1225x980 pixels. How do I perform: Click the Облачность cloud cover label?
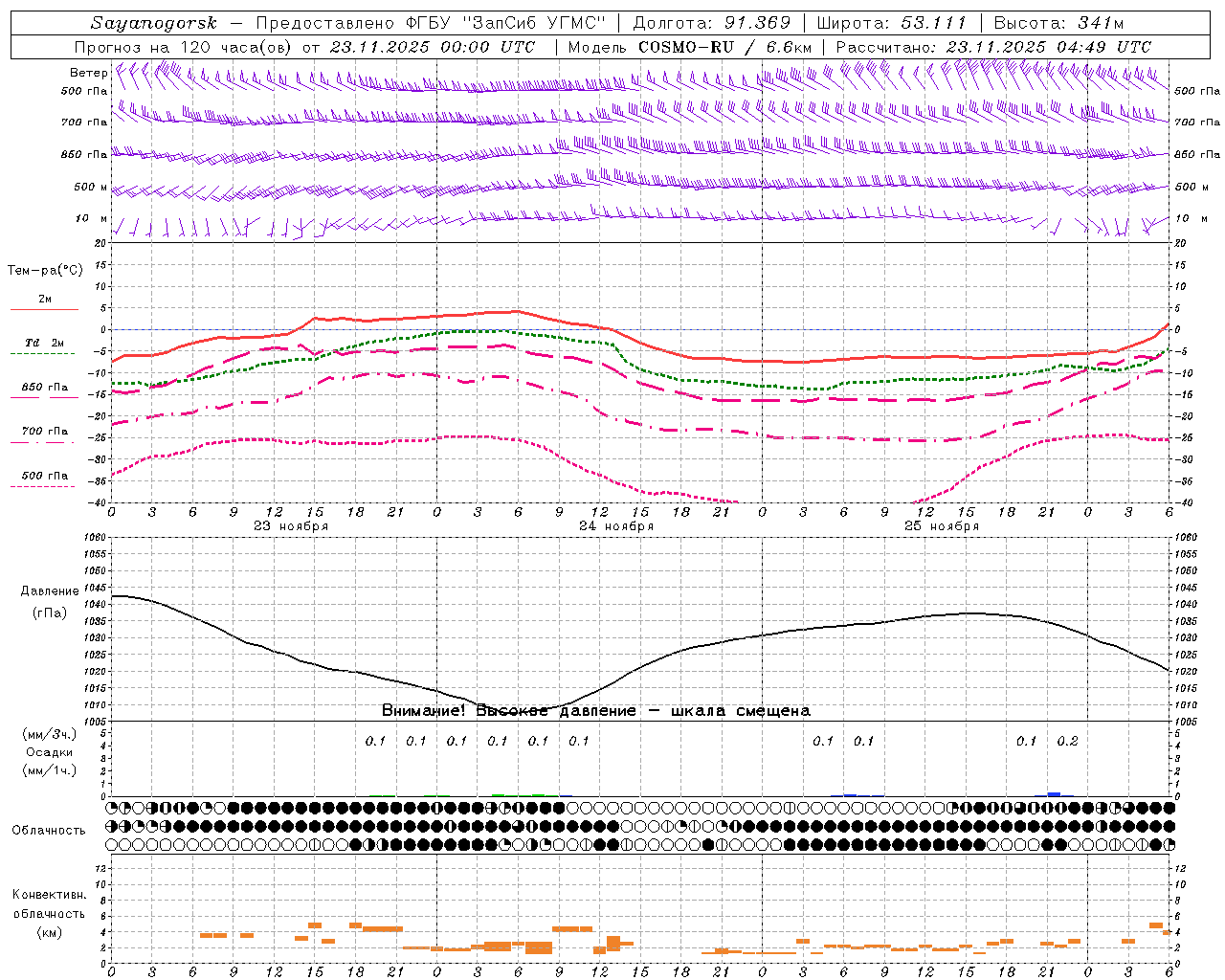coord(49,831)
